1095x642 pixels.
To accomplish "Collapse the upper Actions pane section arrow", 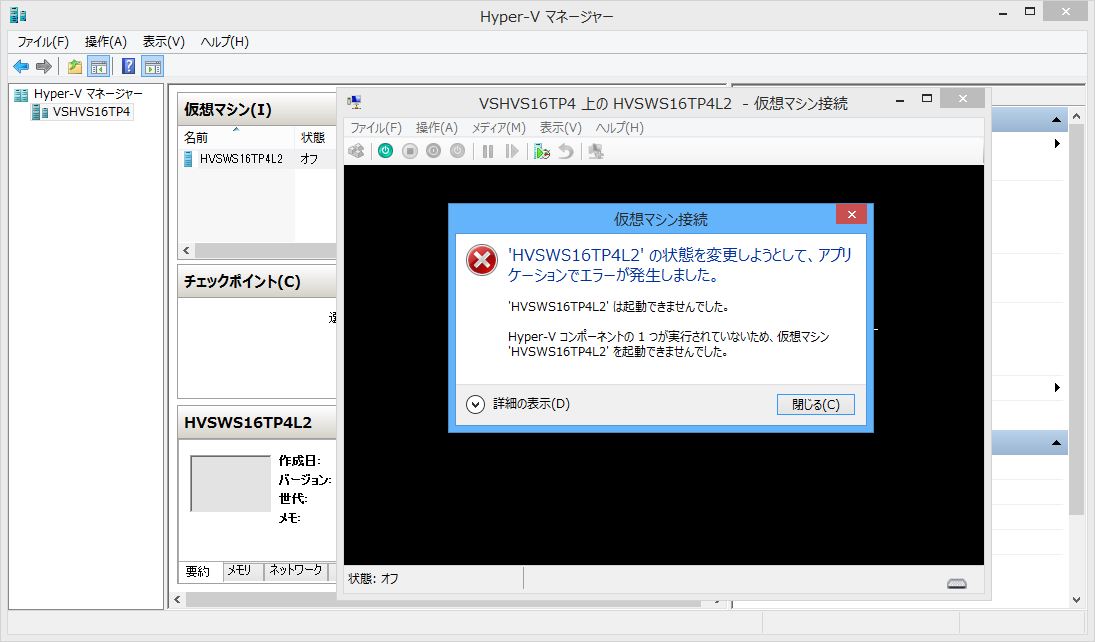I will click(x=1056, y=120).
